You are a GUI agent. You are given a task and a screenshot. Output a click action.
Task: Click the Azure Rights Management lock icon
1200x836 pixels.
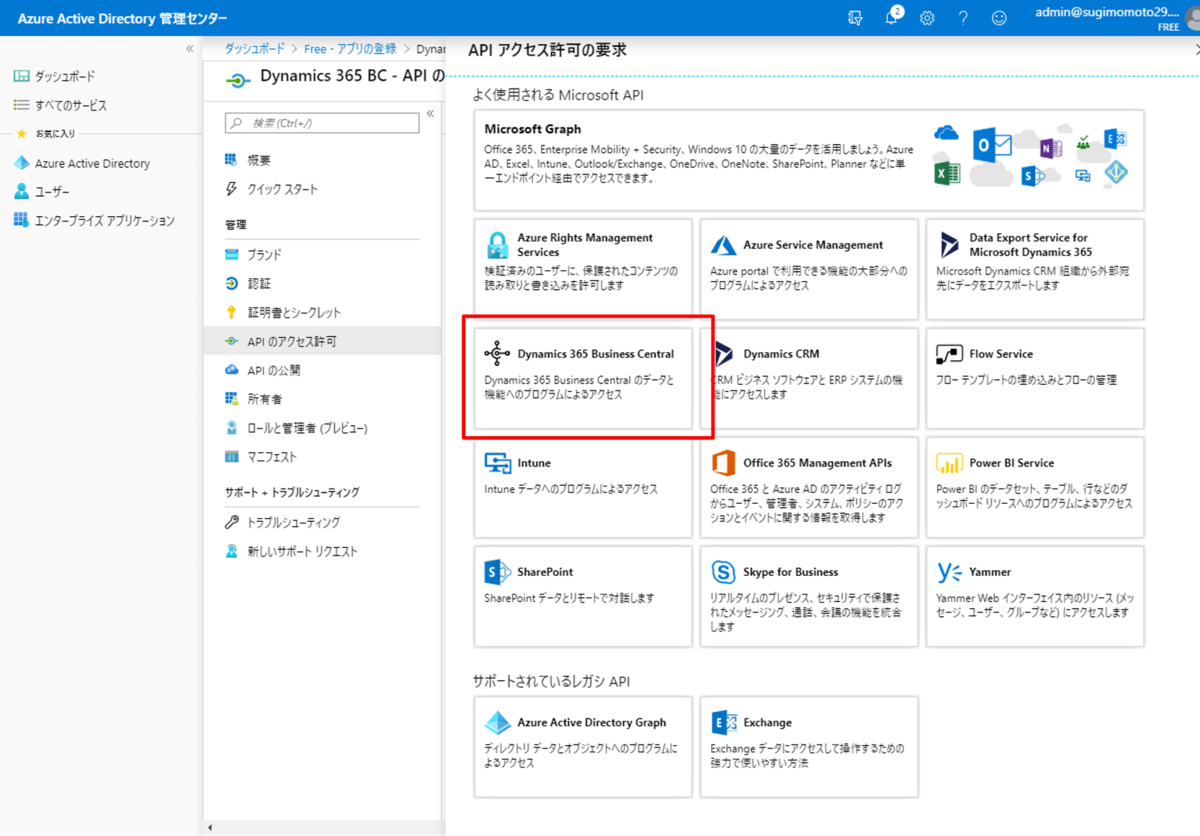497,245
